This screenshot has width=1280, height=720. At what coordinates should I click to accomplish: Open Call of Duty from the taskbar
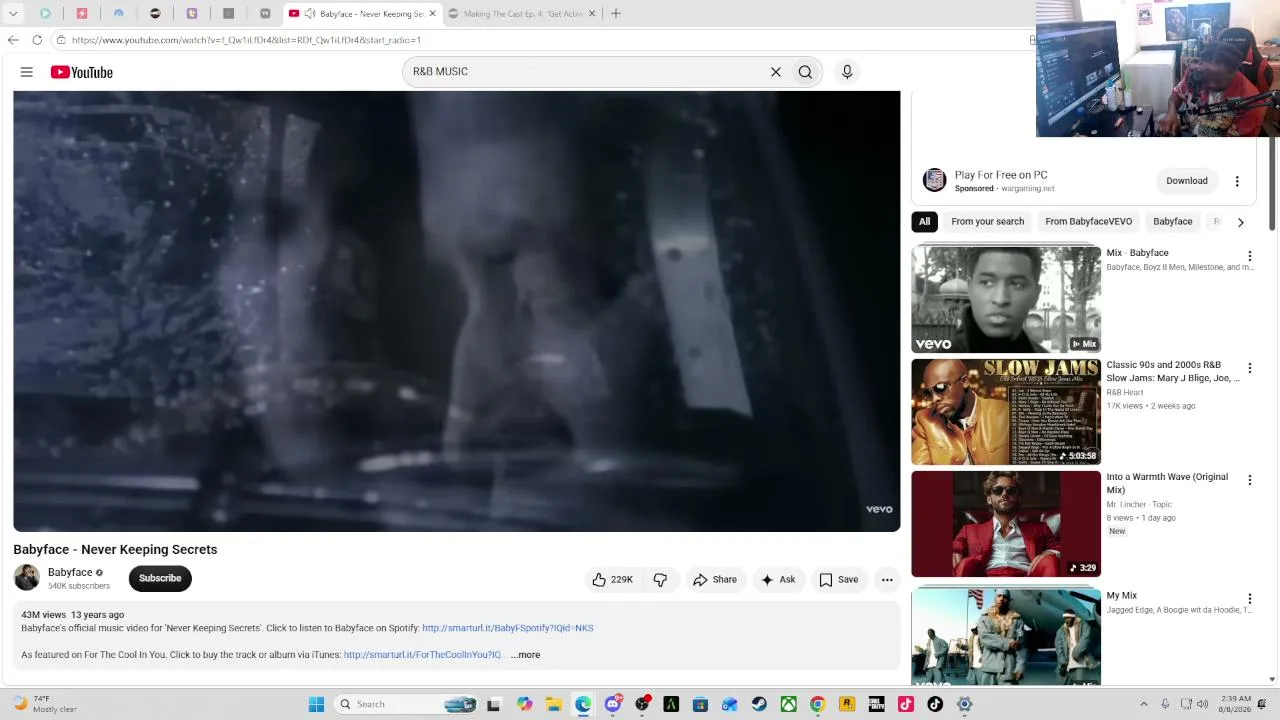[x=876, y=704]
